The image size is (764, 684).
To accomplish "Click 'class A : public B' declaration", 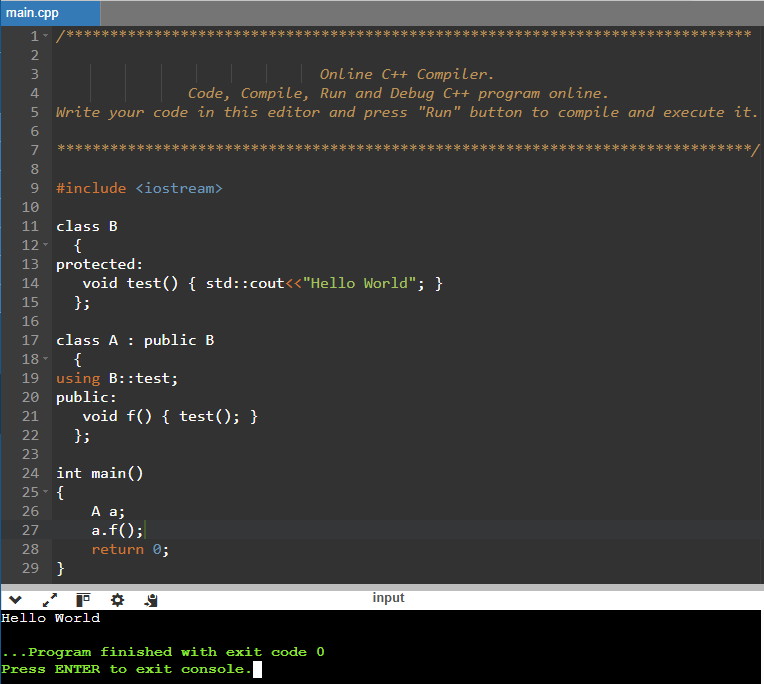I will coord(135,340).
